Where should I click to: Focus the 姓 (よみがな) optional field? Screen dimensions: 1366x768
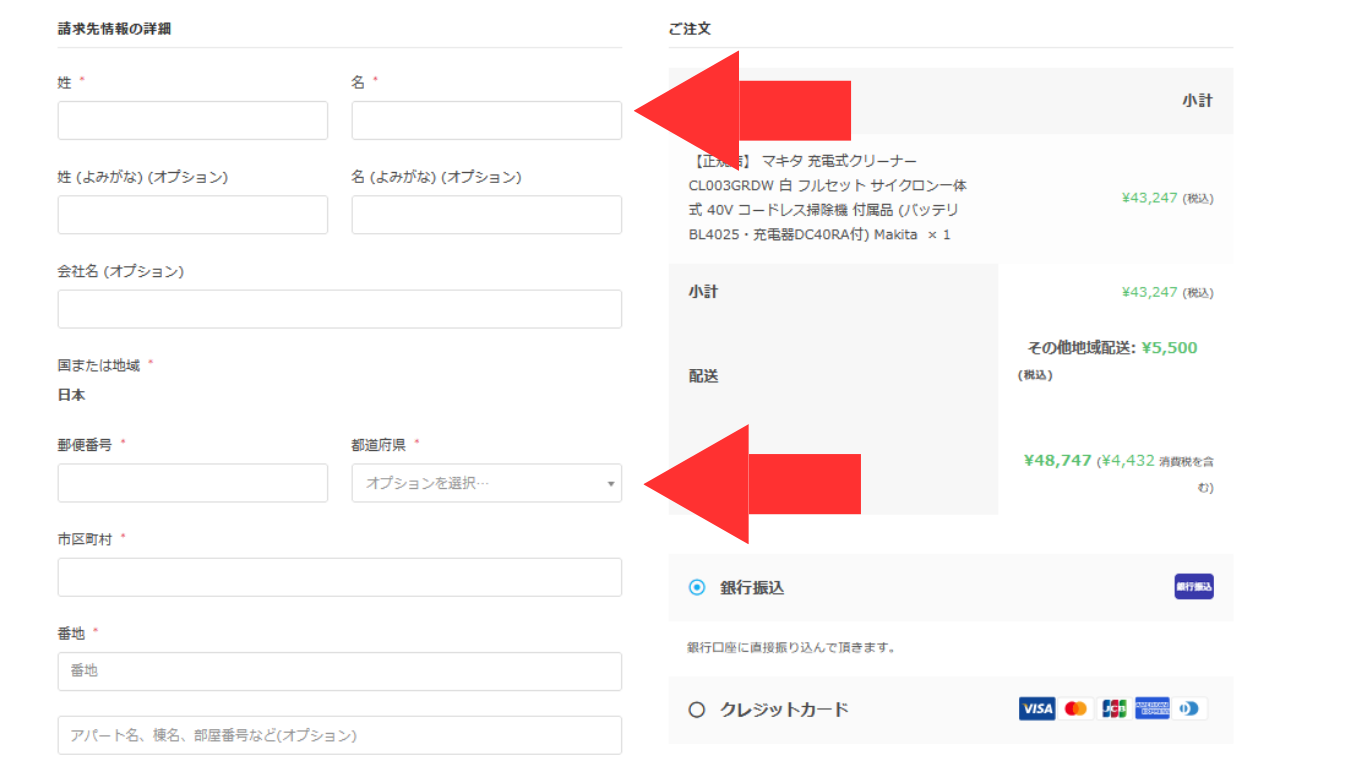[193, 215]
